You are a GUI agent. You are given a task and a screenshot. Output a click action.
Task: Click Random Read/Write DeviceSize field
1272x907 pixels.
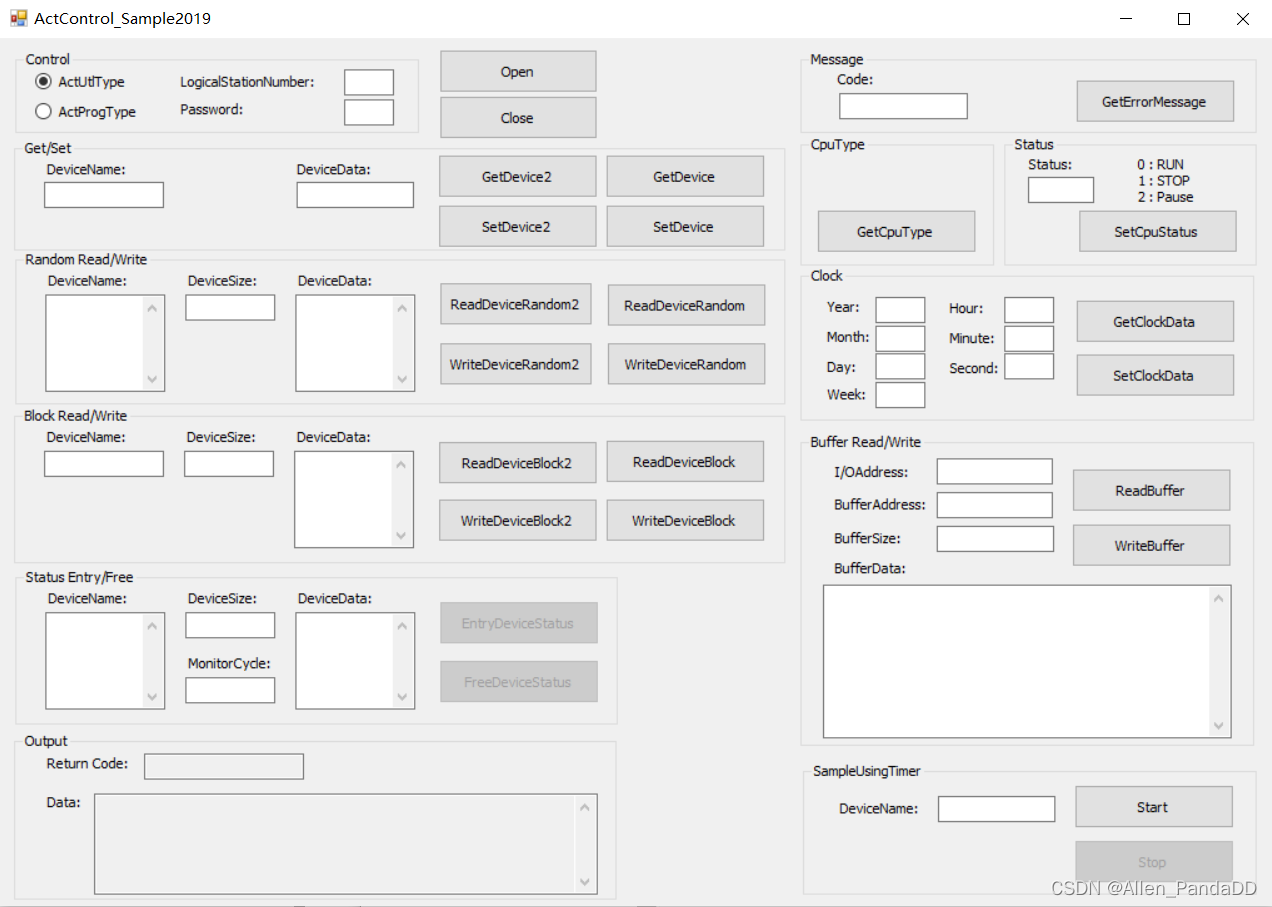(x=230, y=308)
